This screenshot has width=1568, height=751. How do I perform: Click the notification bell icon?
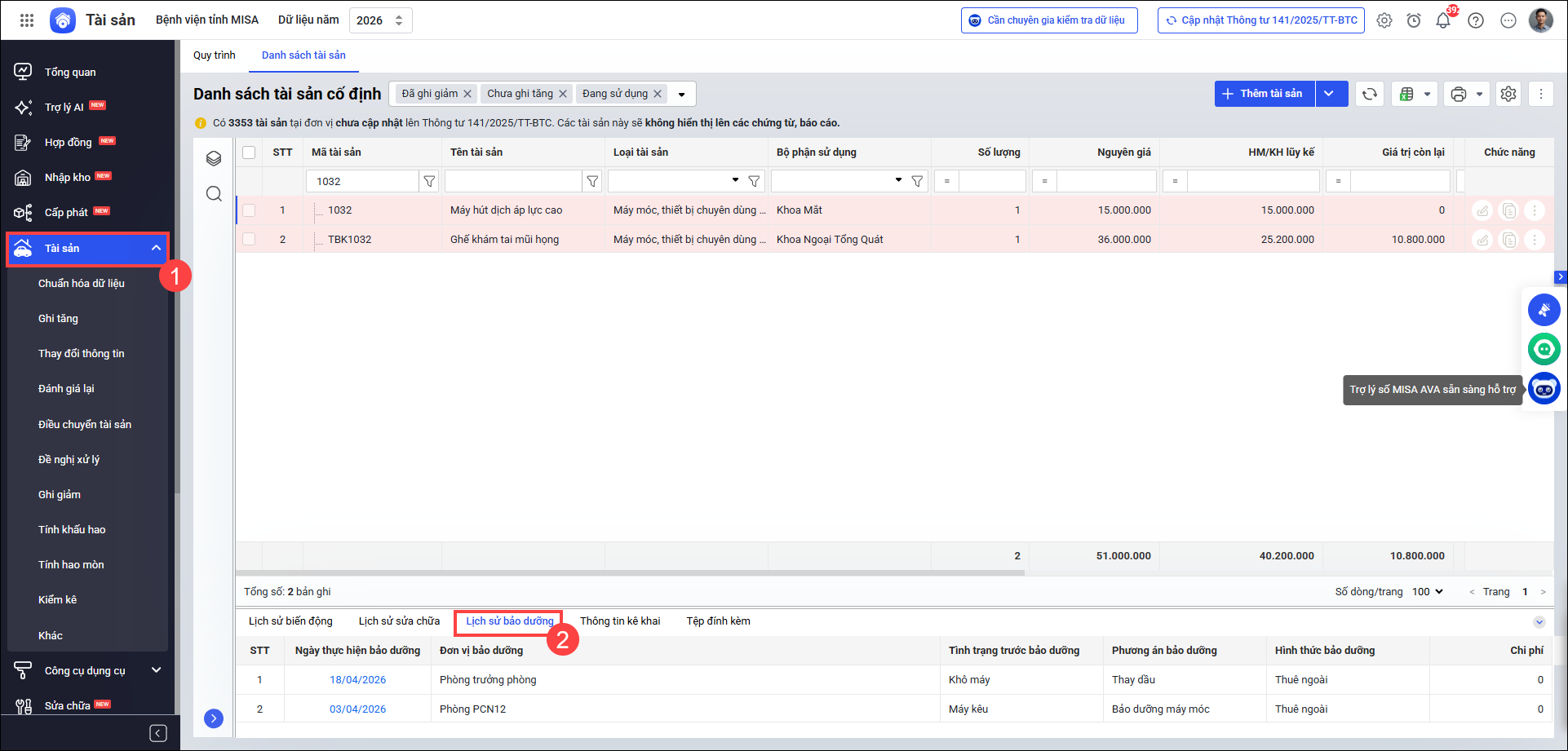click(1442, 20)
